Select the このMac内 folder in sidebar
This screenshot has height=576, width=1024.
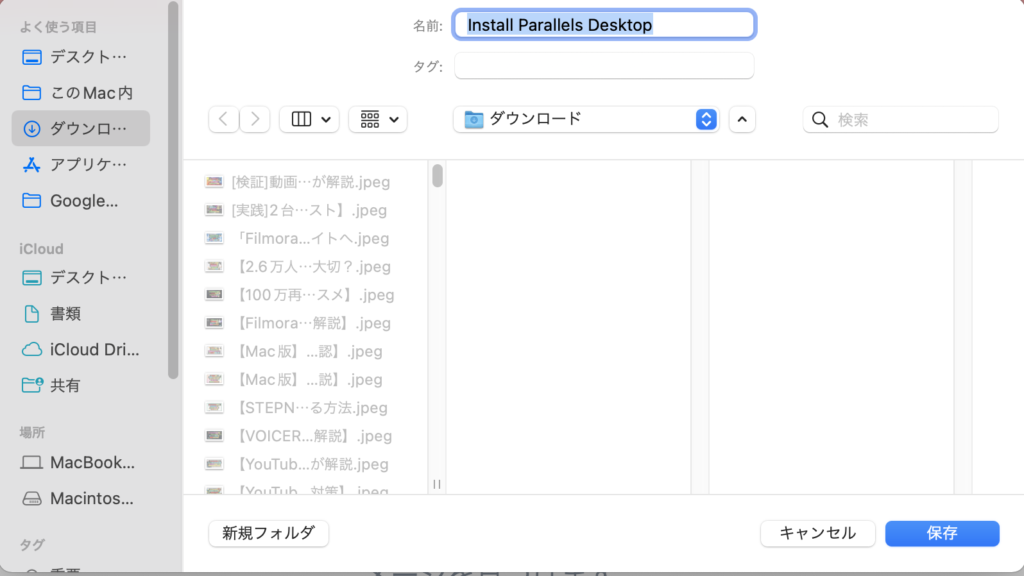pos(81,93)
